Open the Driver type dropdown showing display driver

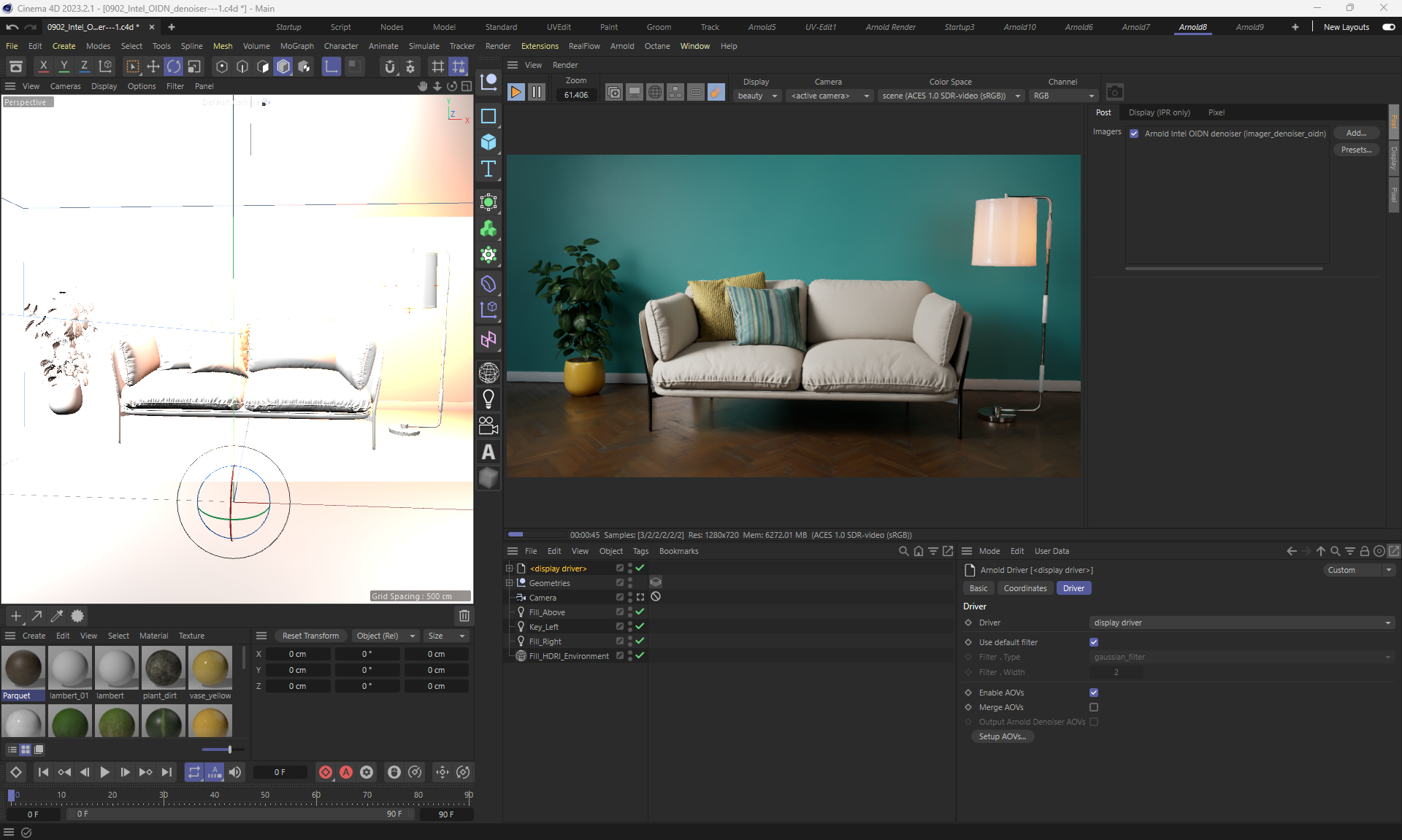(1241, 623)
